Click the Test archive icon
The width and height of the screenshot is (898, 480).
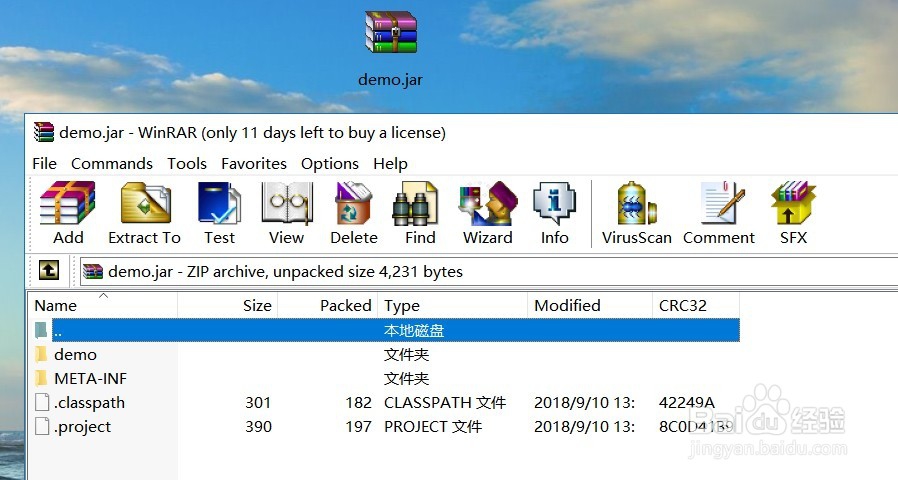[219, 203]
